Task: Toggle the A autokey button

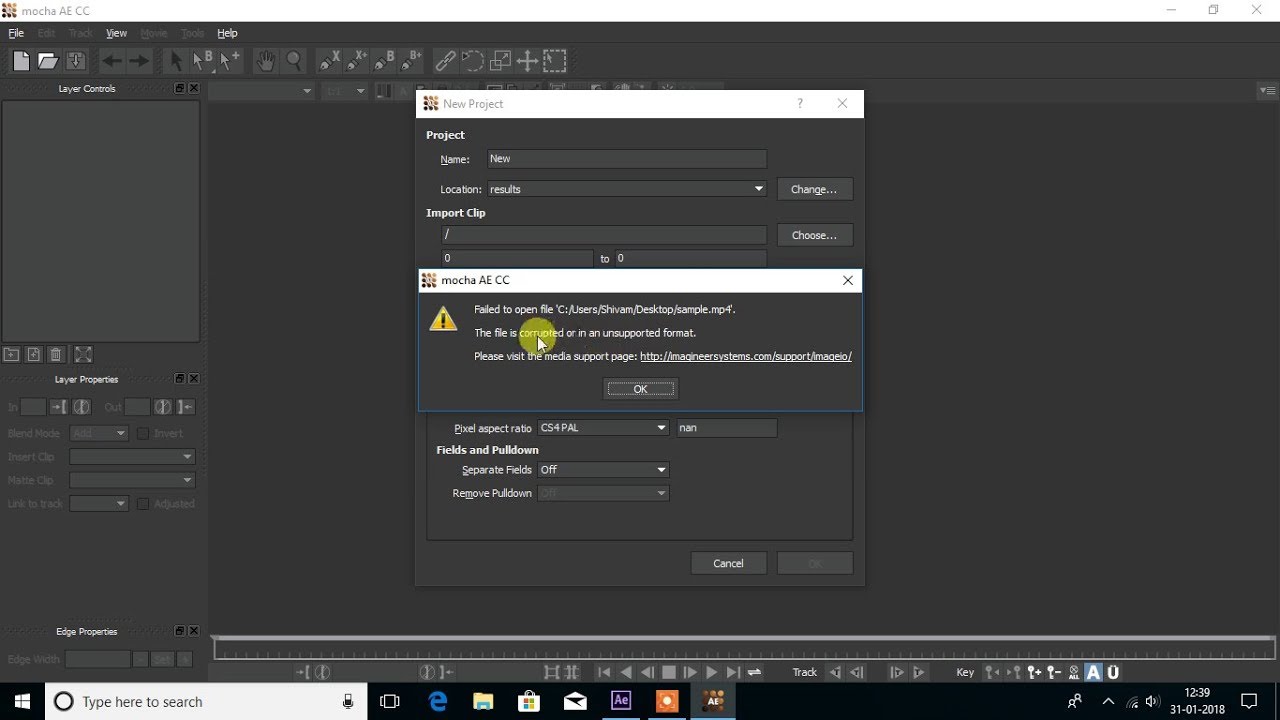Action: click(x=1093, y=673)
